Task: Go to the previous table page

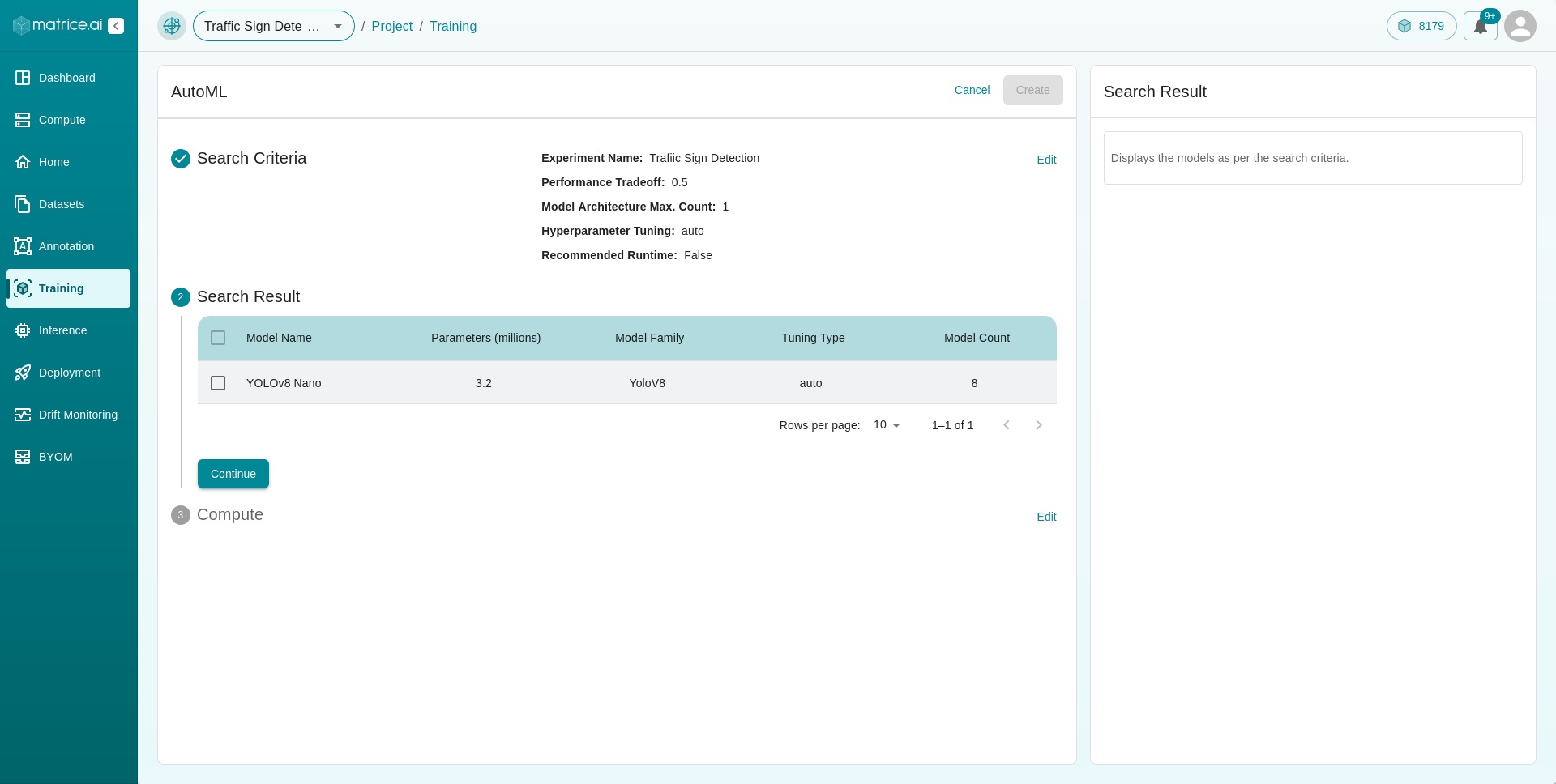Action: point(1007,425)
